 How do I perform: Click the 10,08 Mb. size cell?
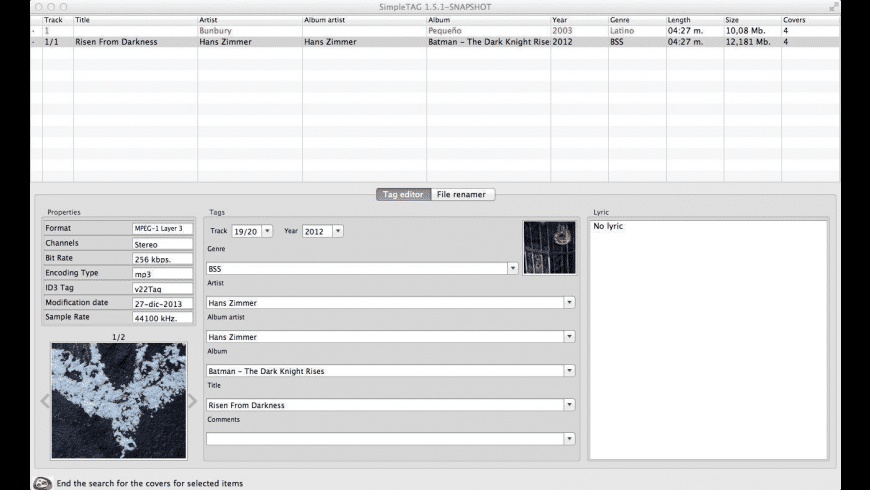pyautogui.click(x=752, y=31)
